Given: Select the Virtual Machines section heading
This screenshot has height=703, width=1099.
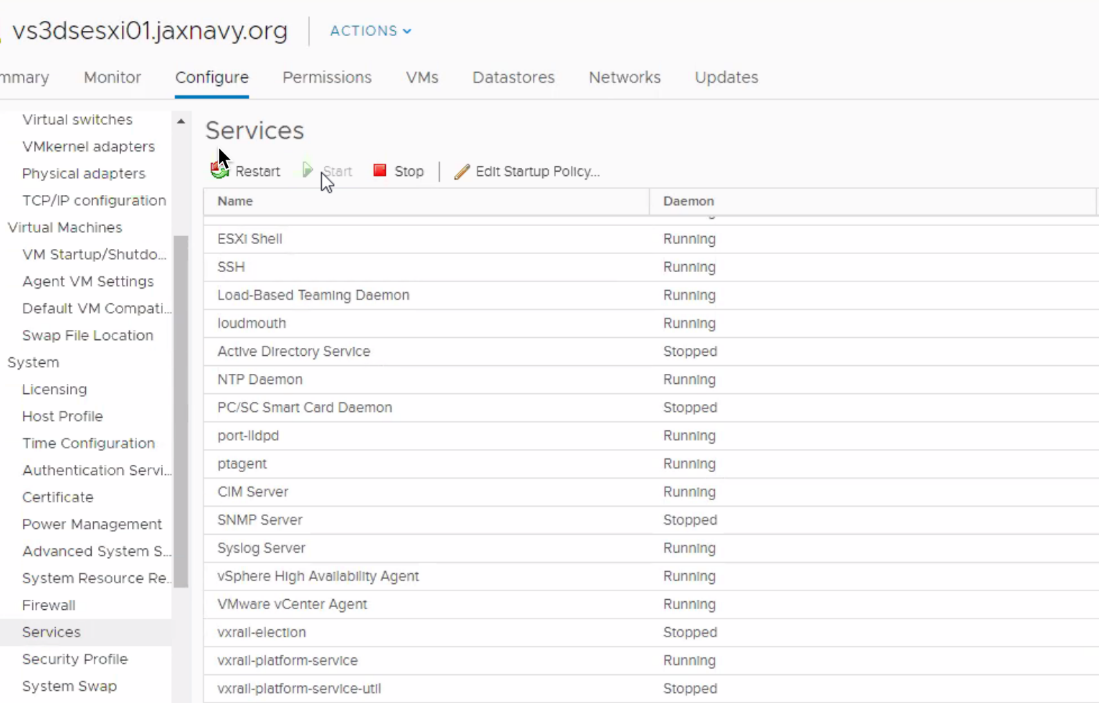Looking at the screenshot, I should pyautogui.click(x=64, y=227).
